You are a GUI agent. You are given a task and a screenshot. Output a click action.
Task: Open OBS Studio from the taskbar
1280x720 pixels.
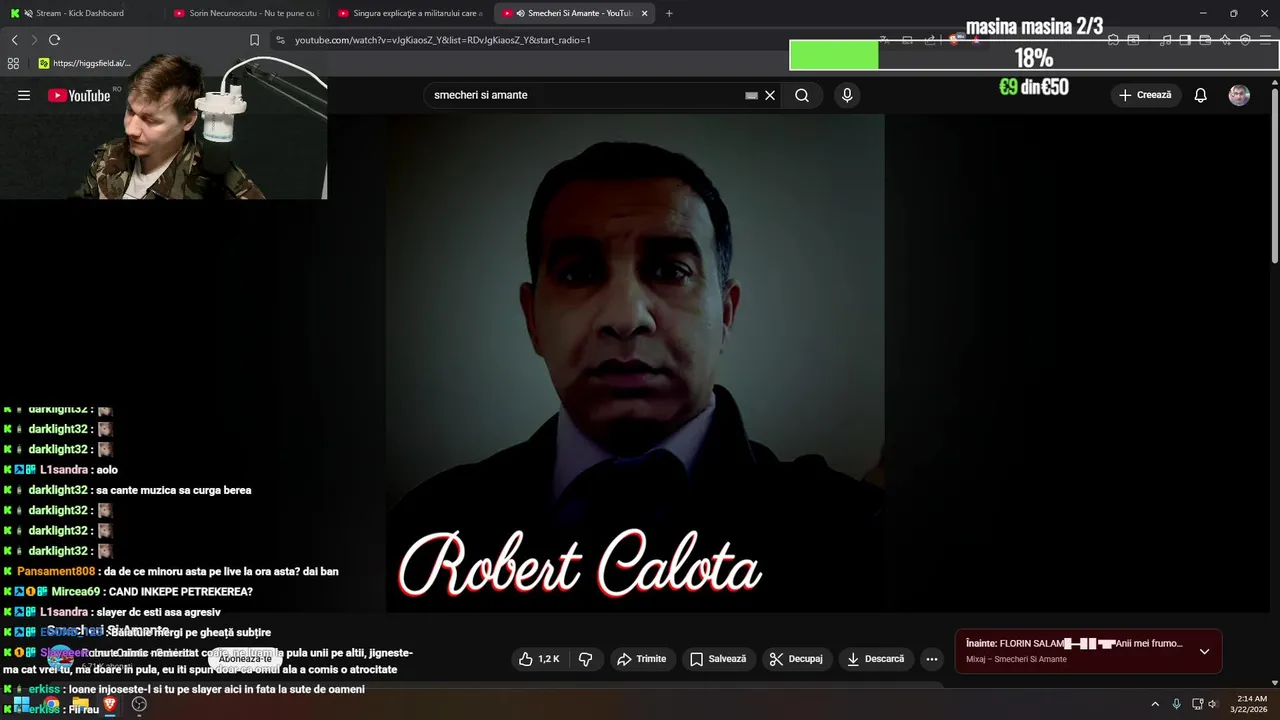click(x=139, y=704)
